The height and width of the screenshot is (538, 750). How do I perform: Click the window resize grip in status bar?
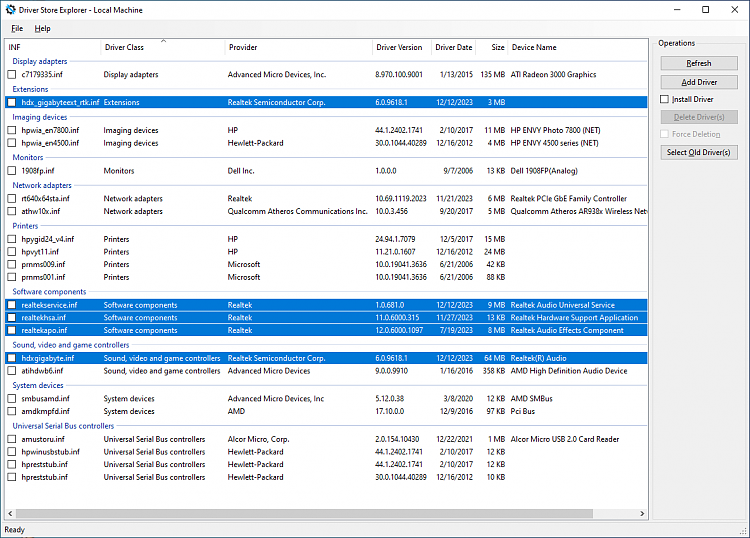coord(744,531)
